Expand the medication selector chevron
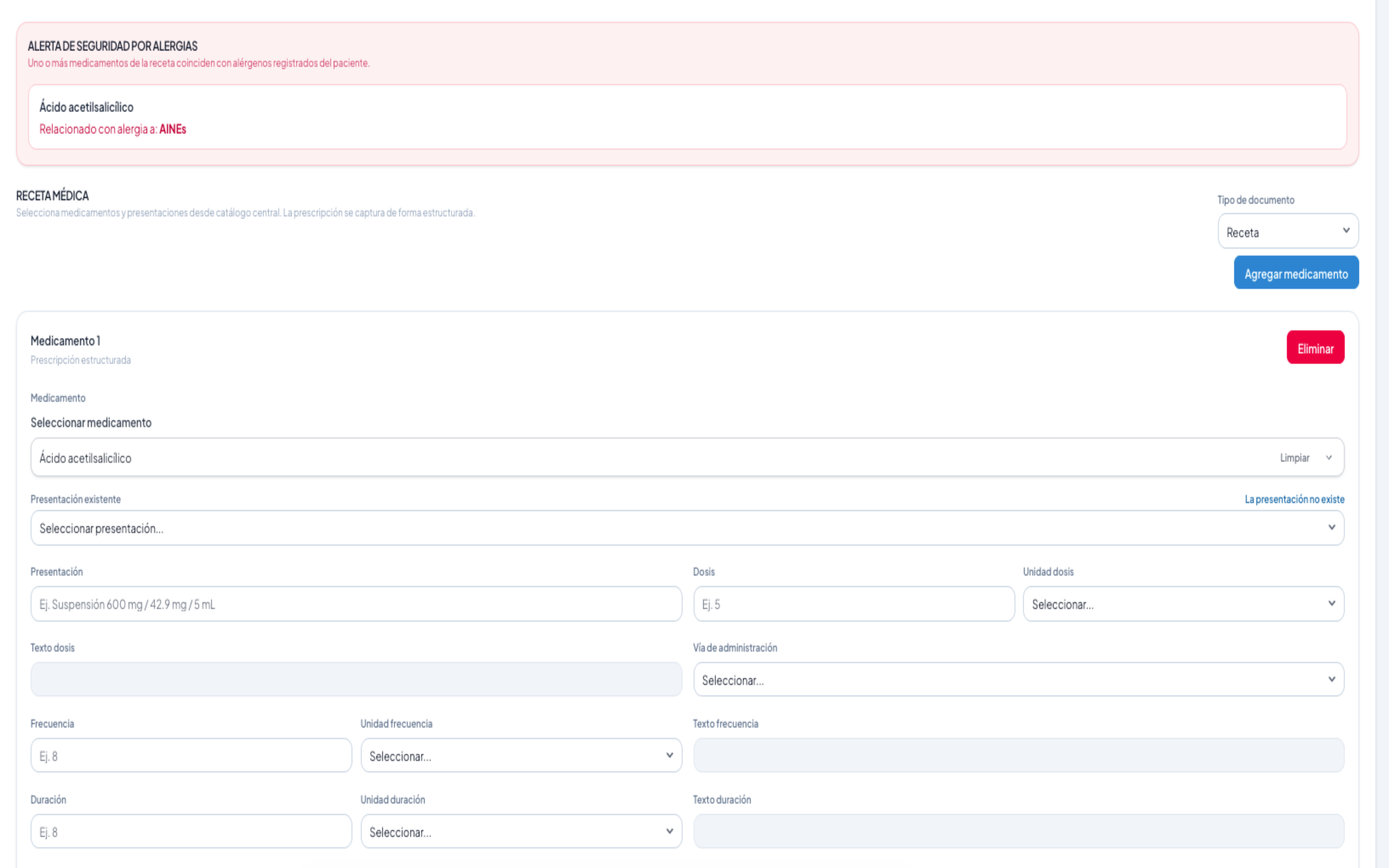Image resolution: width=1389 pixels, height=868 pixels. click(1328, 458)
